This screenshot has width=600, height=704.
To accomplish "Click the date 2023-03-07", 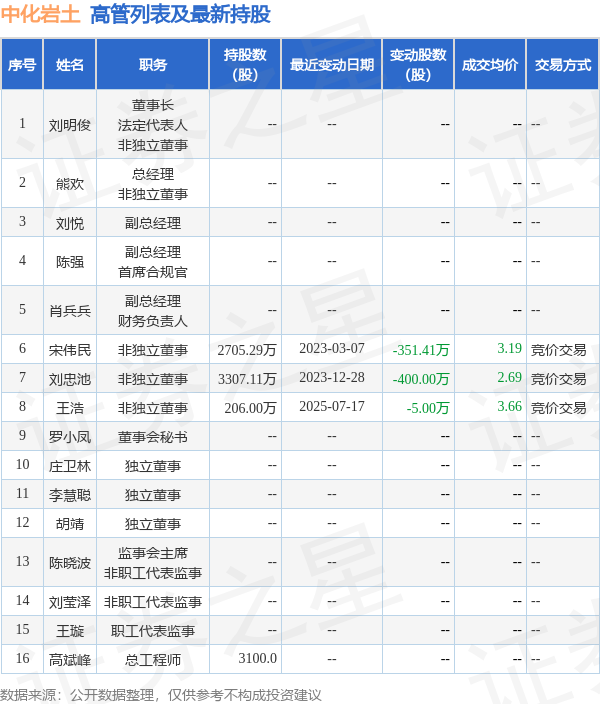I will pos(332,348).
